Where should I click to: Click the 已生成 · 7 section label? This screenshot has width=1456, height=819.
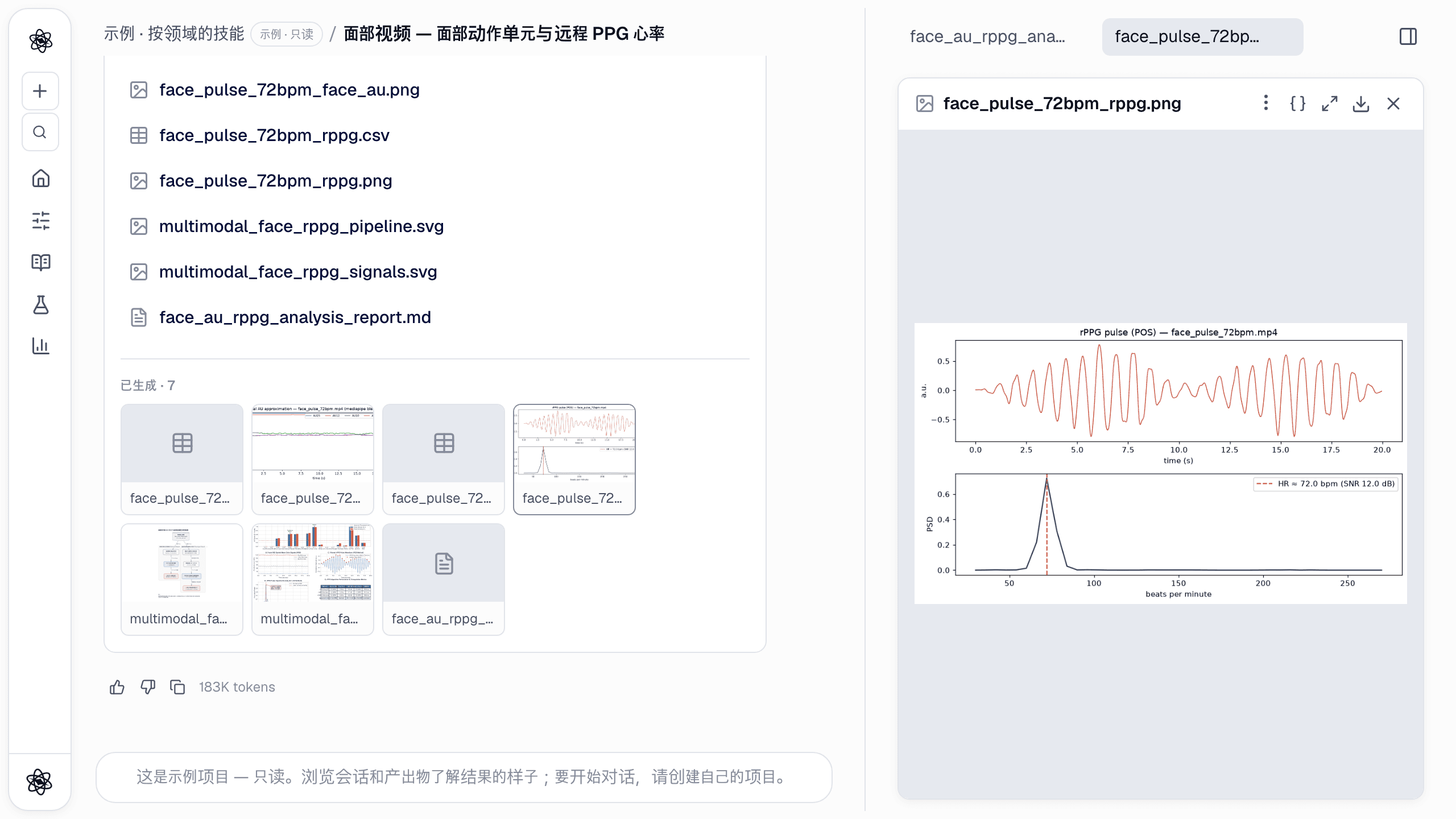click(148, 386)
